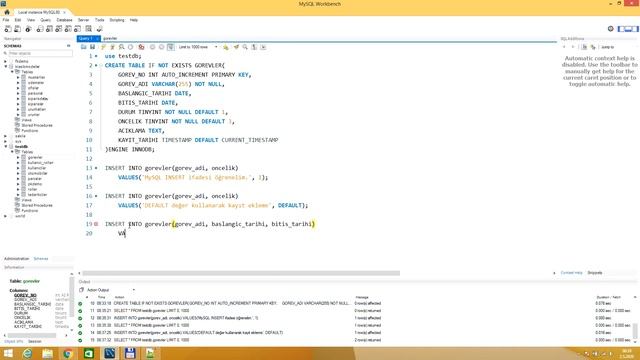The image size is (640, 360).
Task: Save script to file icon
Action: (x=93, y=47)
